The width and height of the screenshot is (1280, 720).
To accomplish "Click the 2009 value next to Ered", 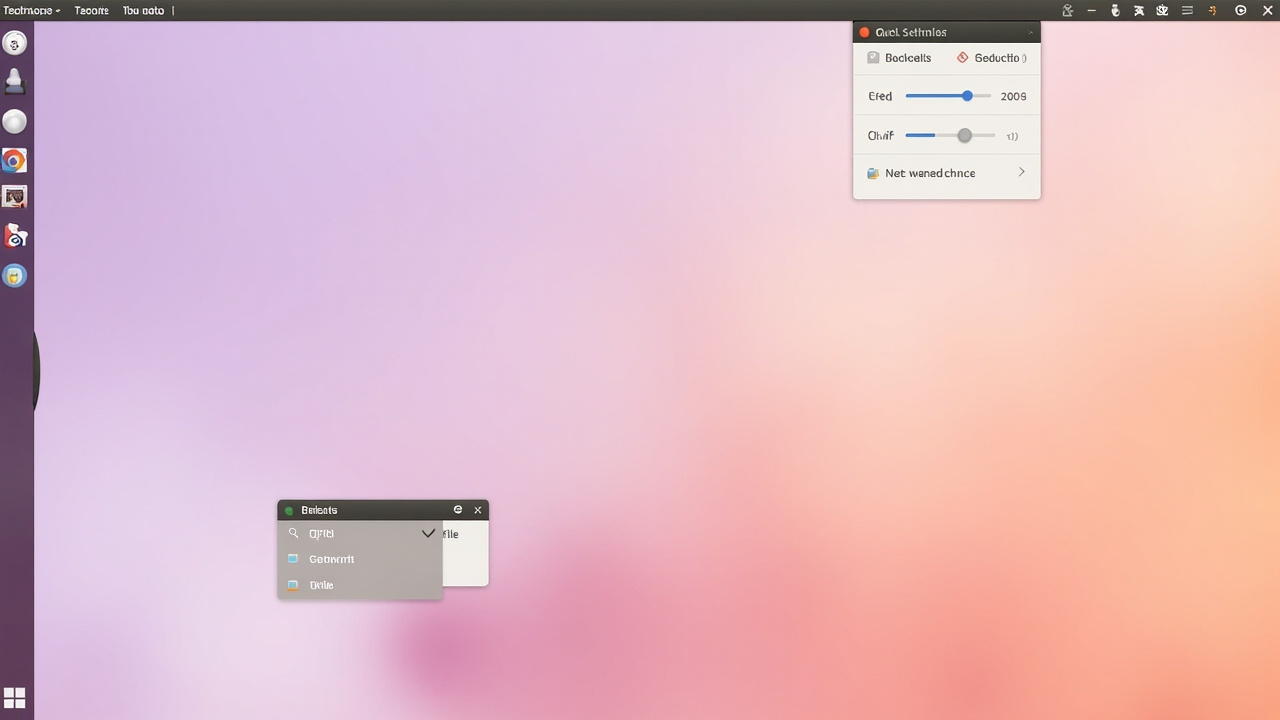I will [x=1013, y=96].
